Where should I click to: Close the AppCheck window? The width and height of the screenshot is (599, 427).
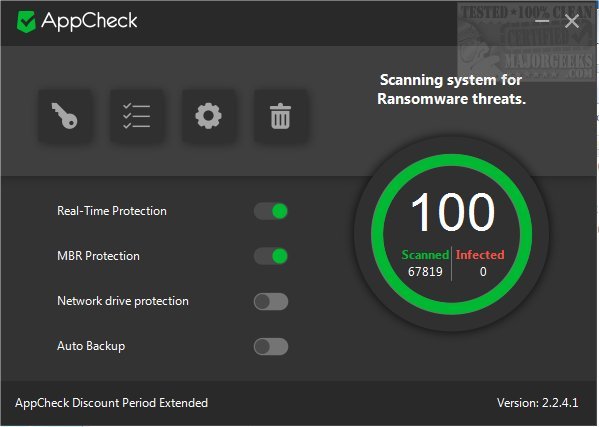(x=572, y=21)
